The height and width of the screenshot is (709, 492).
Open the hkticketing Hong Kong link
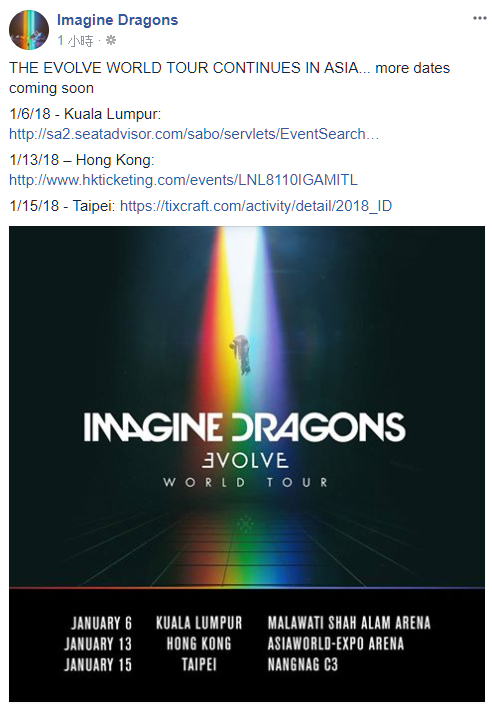pyautogui.click(x=183, y=180)
